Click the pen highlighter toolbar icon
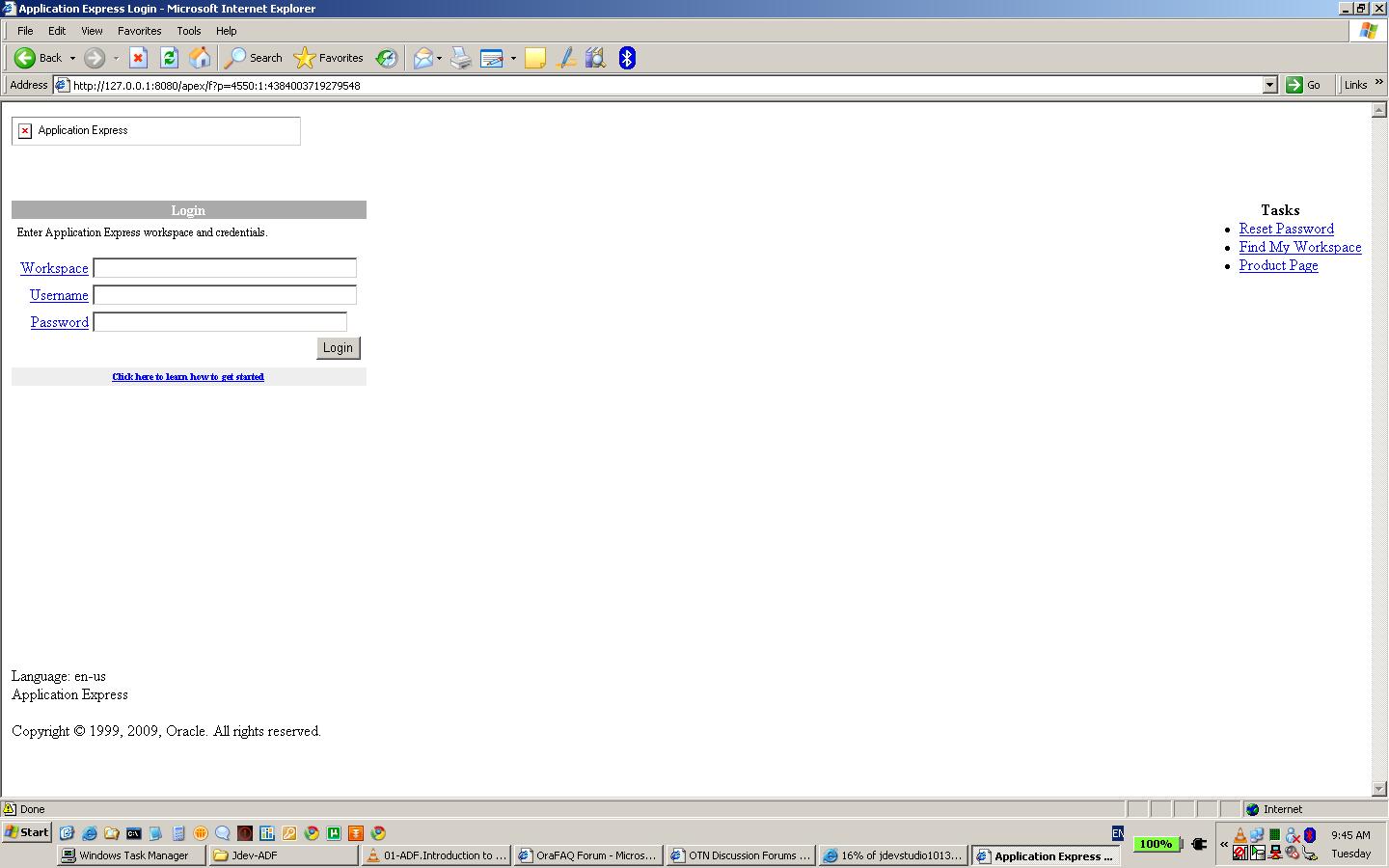Viewport: 1389px width, 868px height. 566,58
